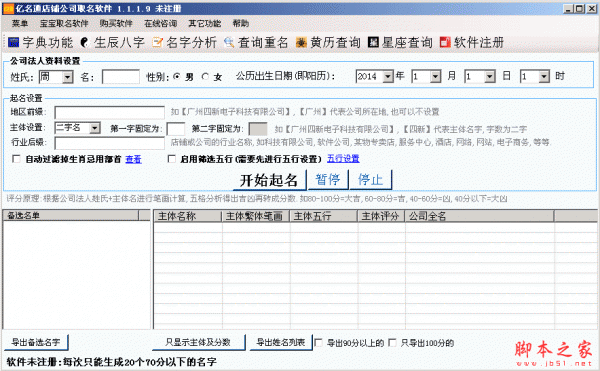Open the birth month (月) dropdown

click(435, 76)
